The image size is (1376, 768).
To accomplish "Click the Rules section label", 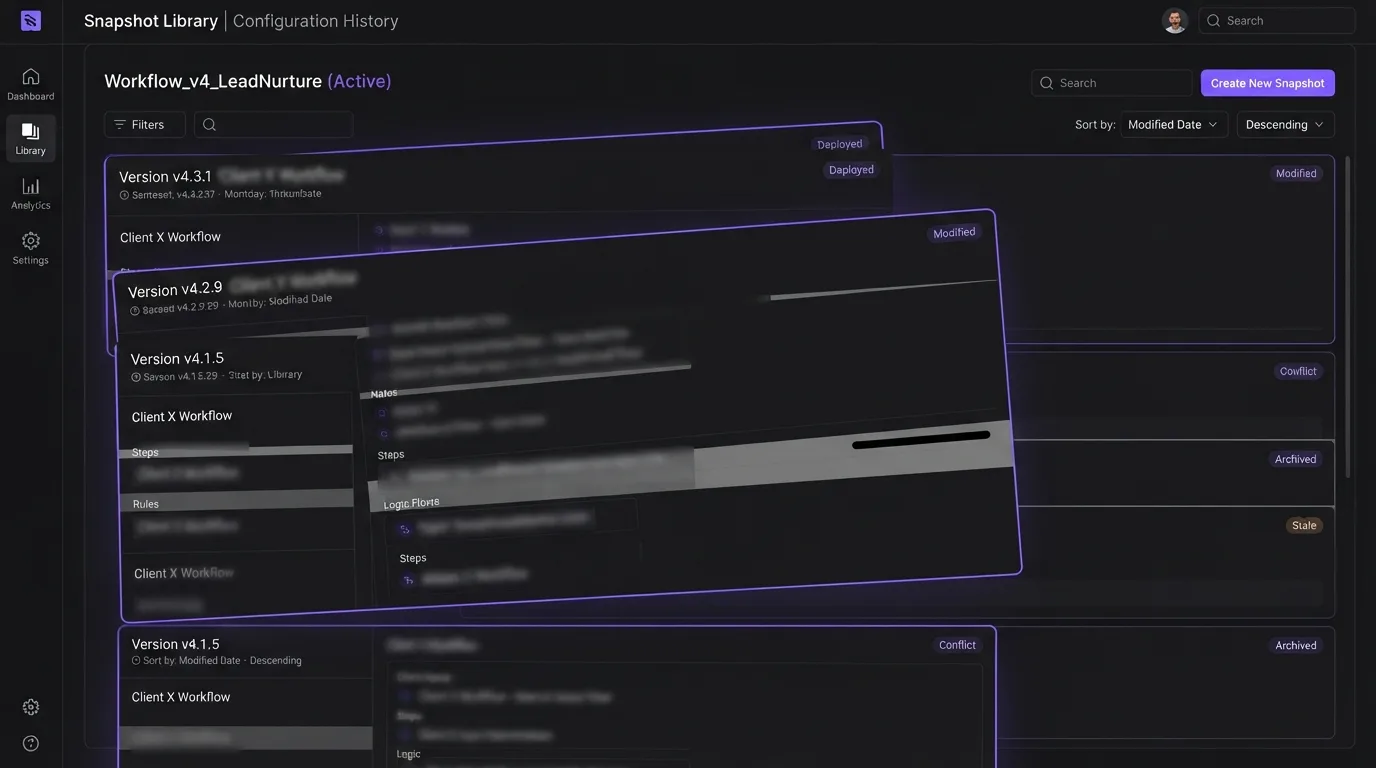I will 146,504.
